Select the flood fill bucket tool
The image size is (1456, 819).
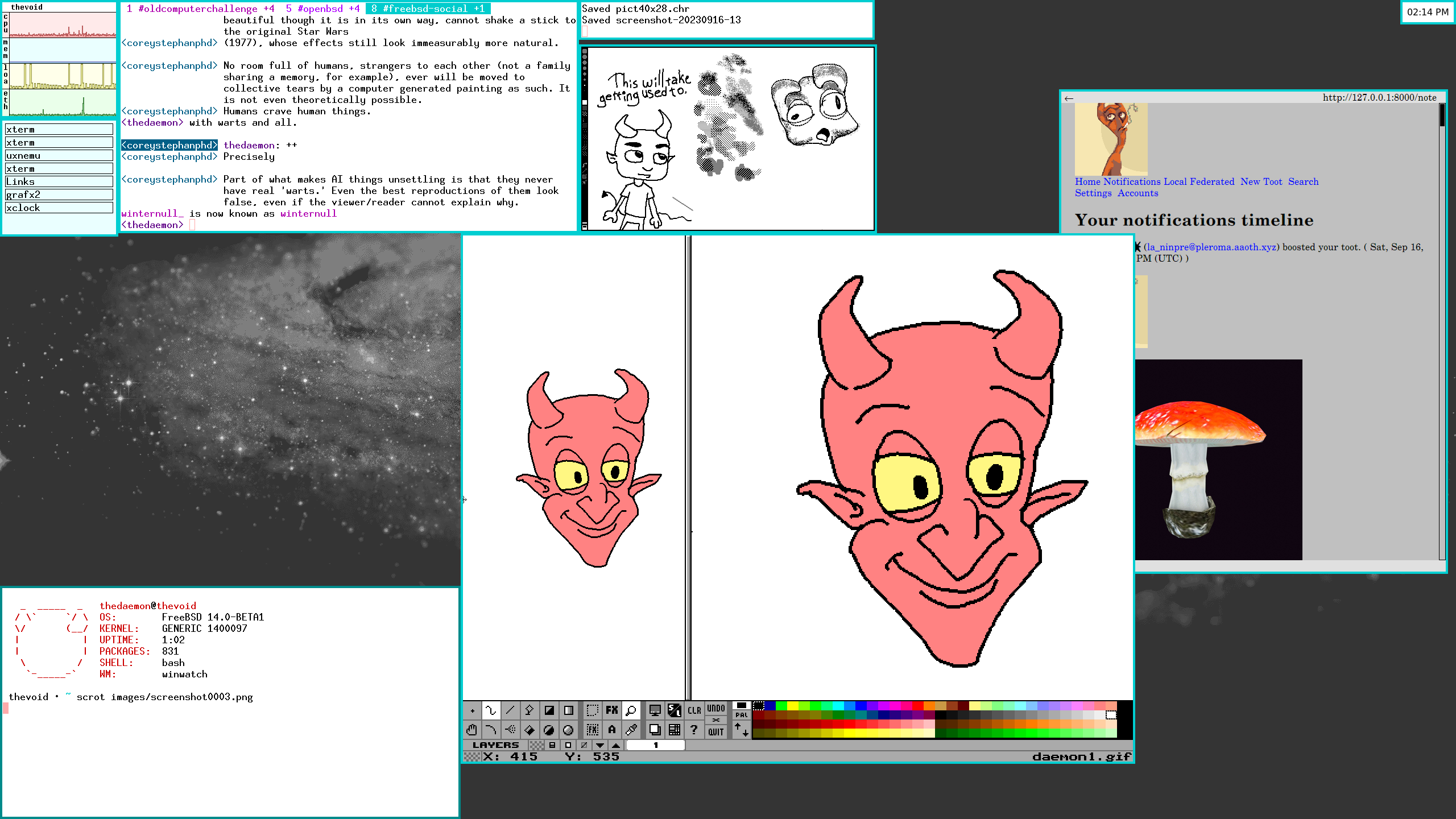point(530,730)
